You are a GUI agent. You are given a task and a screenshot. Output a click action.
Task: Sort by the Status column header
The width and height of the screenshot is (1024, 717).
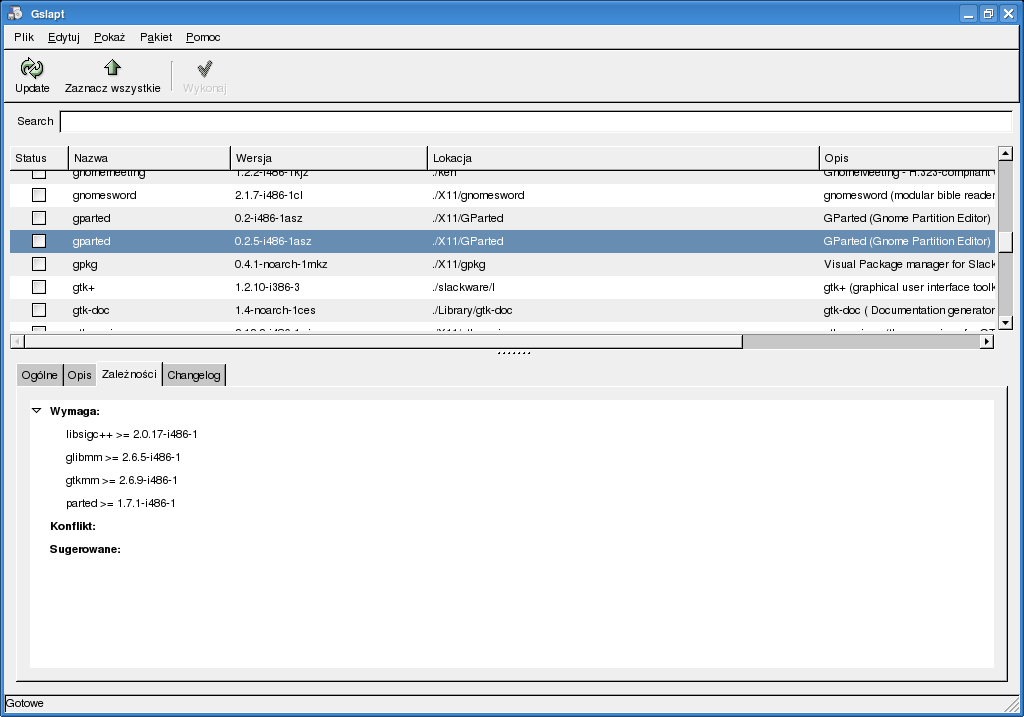39,158
